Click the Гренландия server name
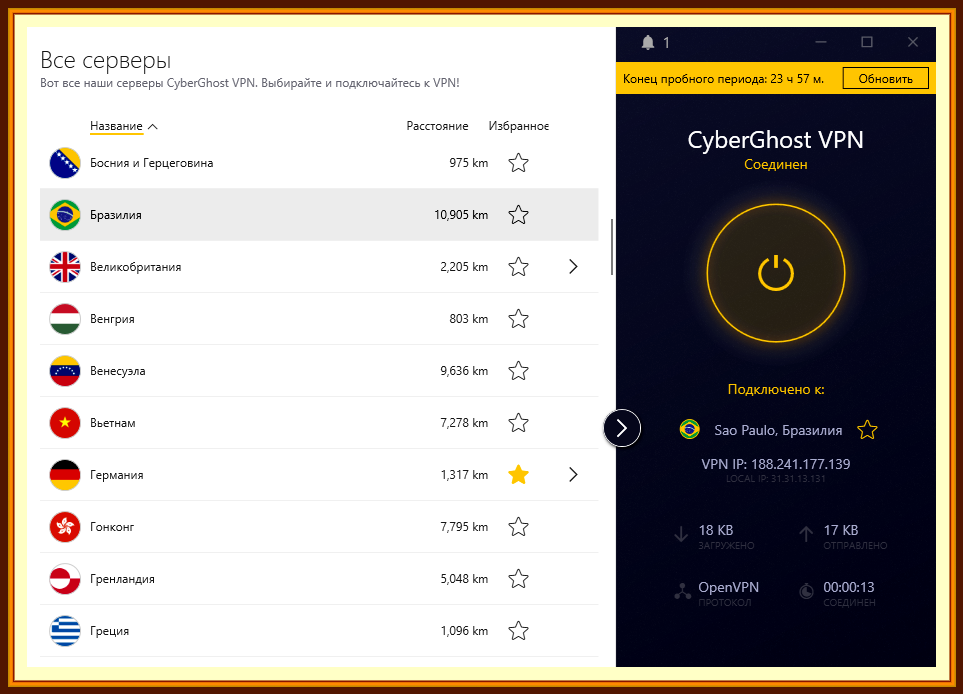Image resolution: width=963 pixels, height=694 pixels. [x=122, y=579]
